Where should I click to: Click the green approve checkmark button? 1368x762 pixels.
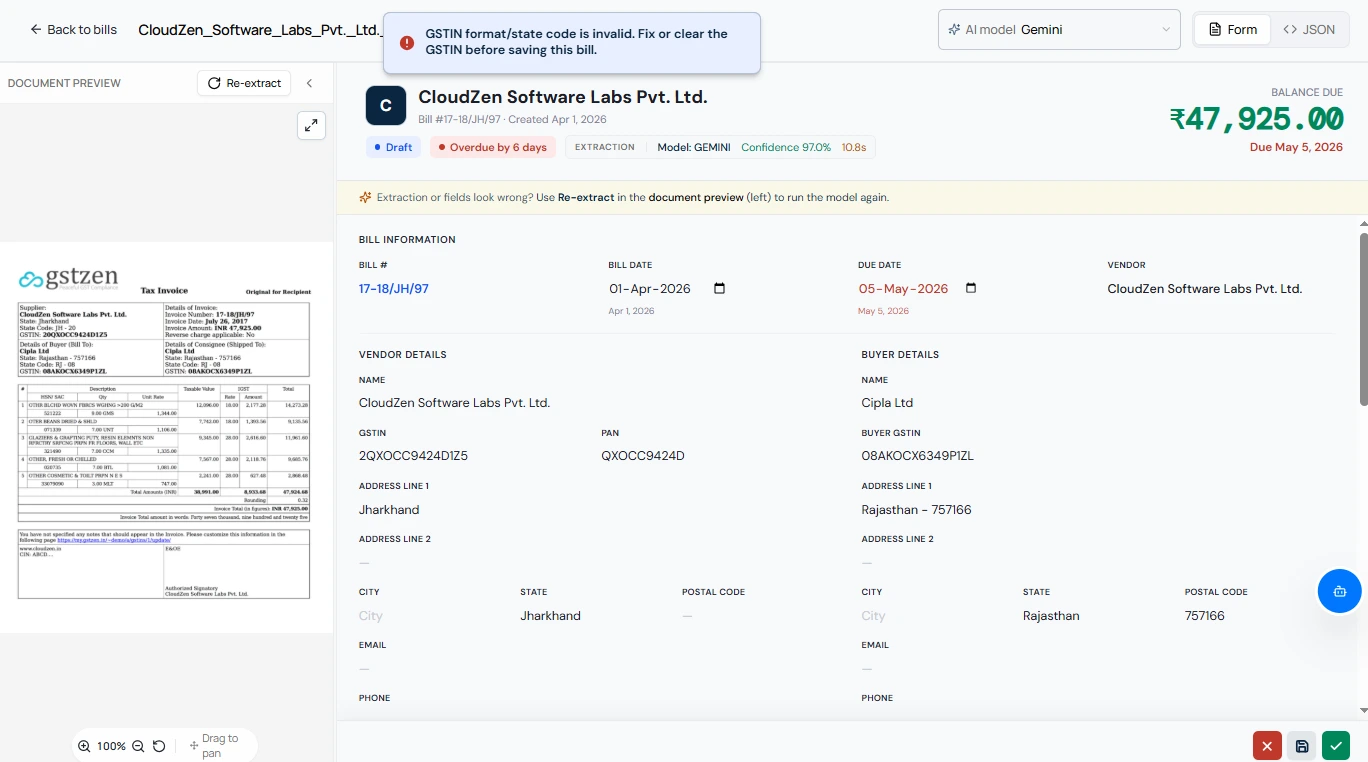[x=1335, y=746]
